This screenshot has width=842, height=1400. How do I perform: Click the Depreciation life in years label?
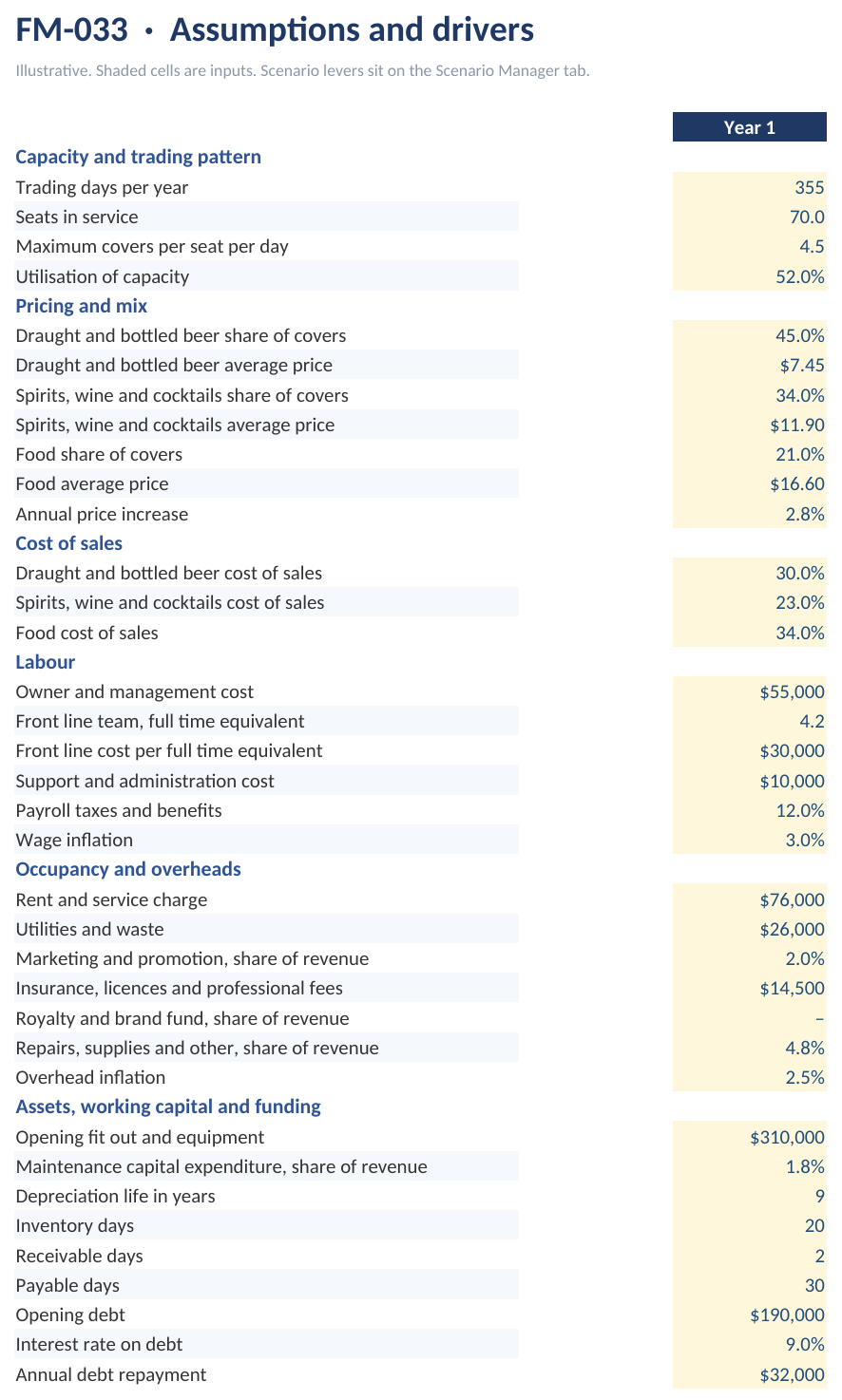pyautogui.click(x=116, y=1196)
